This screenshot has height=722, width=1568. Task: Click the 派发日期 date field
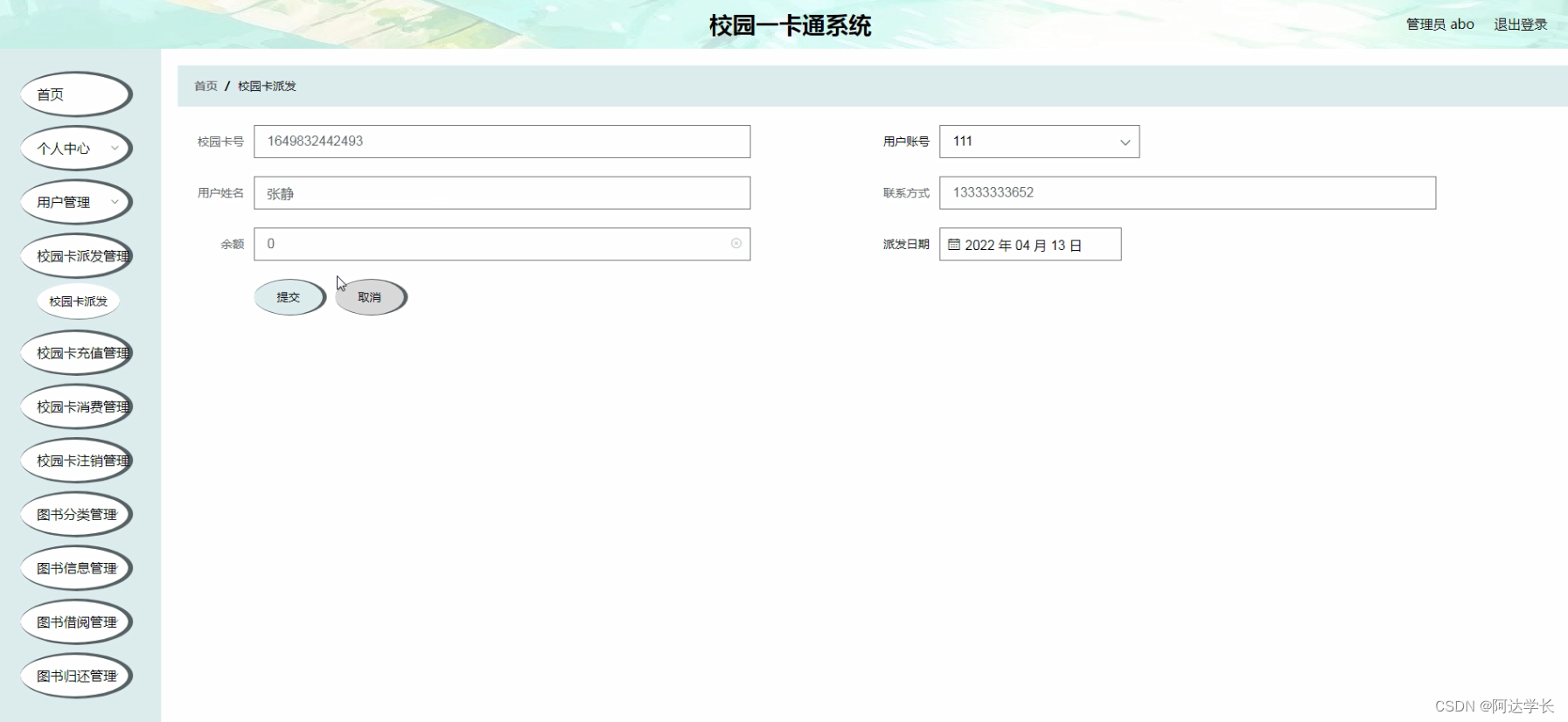[1030, 245]
